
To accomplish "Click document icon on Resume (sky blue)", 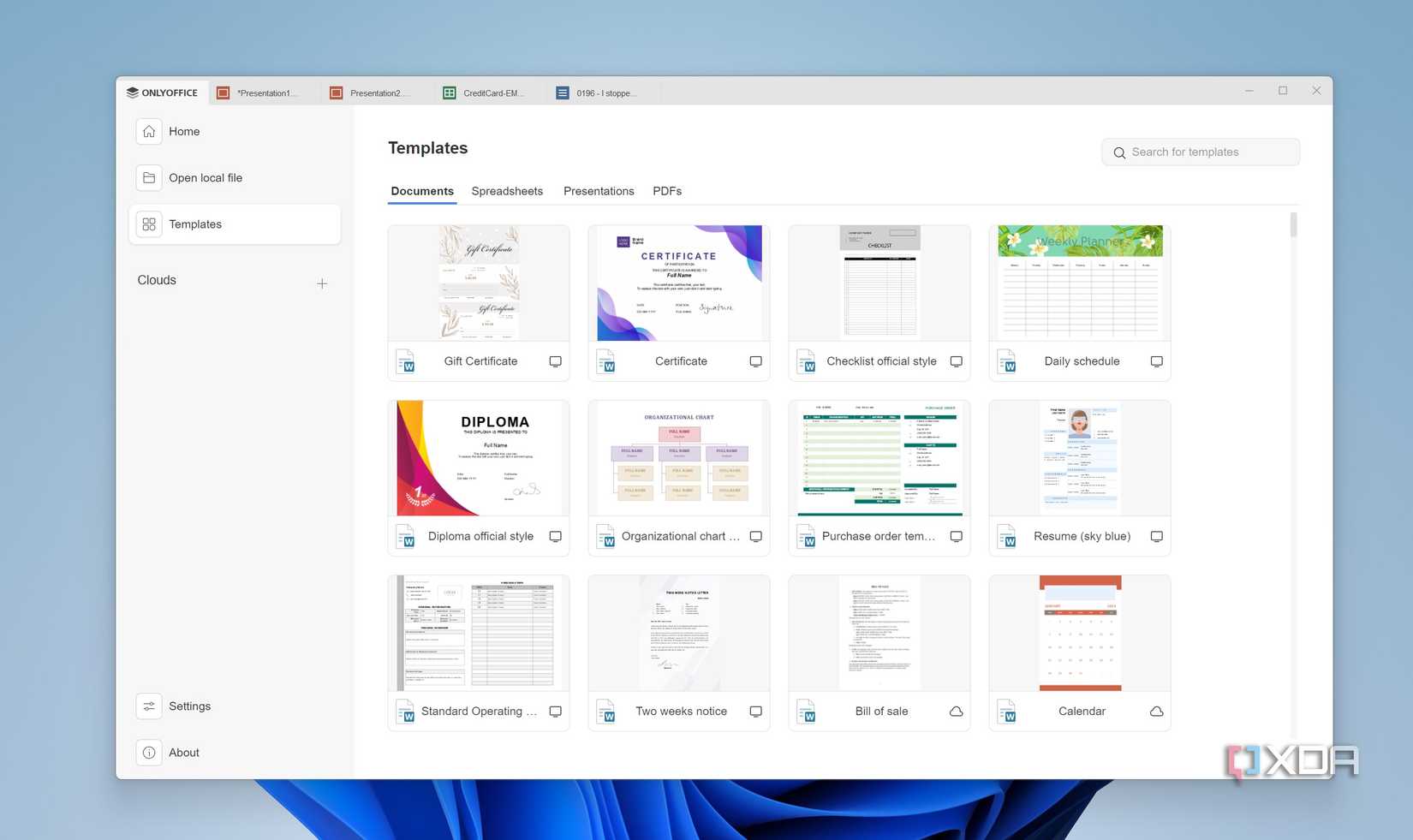I will [x=1007, y=536].
